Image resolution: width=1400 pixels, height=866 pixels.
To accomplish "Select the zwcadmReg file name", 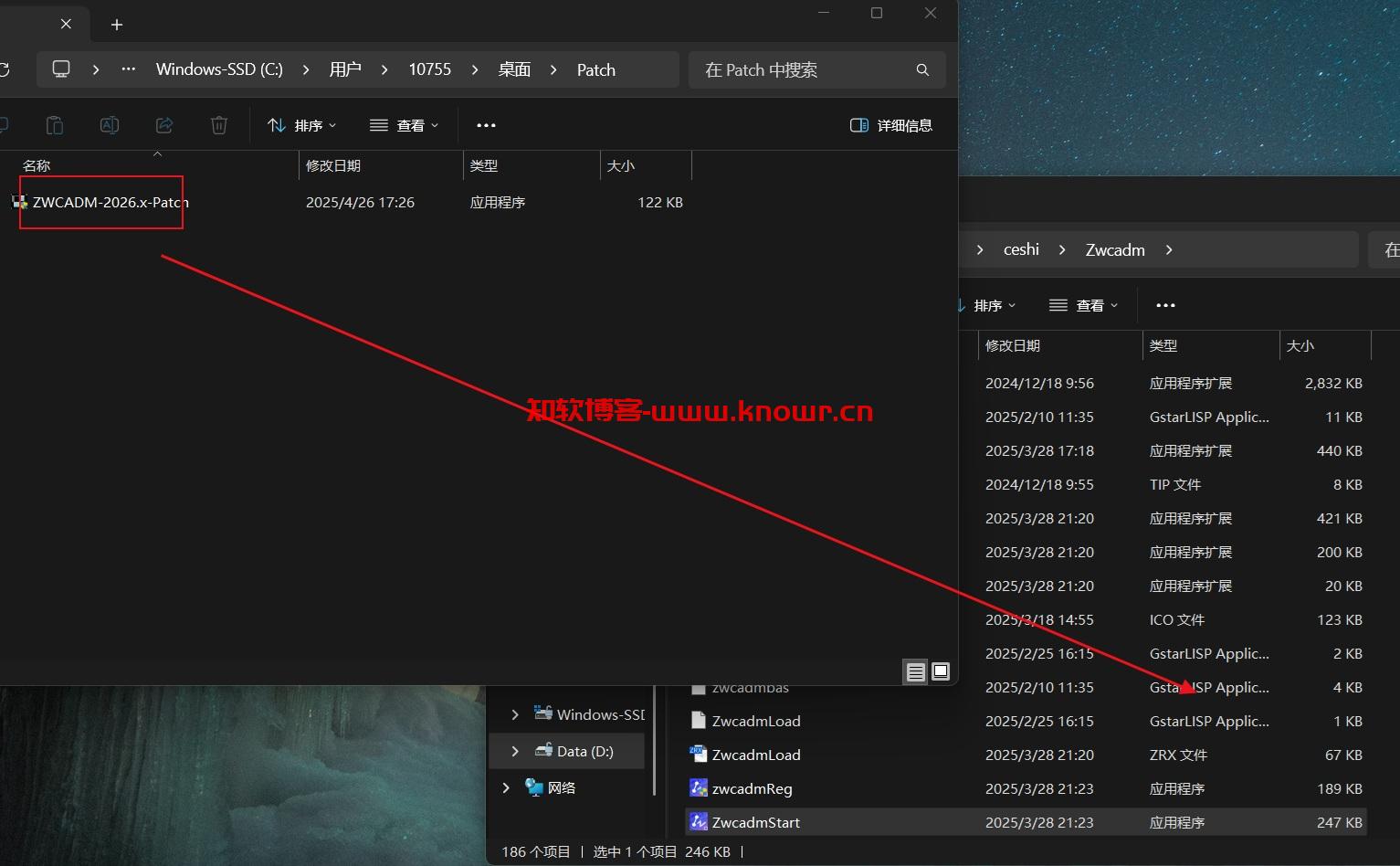I will click(753, 788).
